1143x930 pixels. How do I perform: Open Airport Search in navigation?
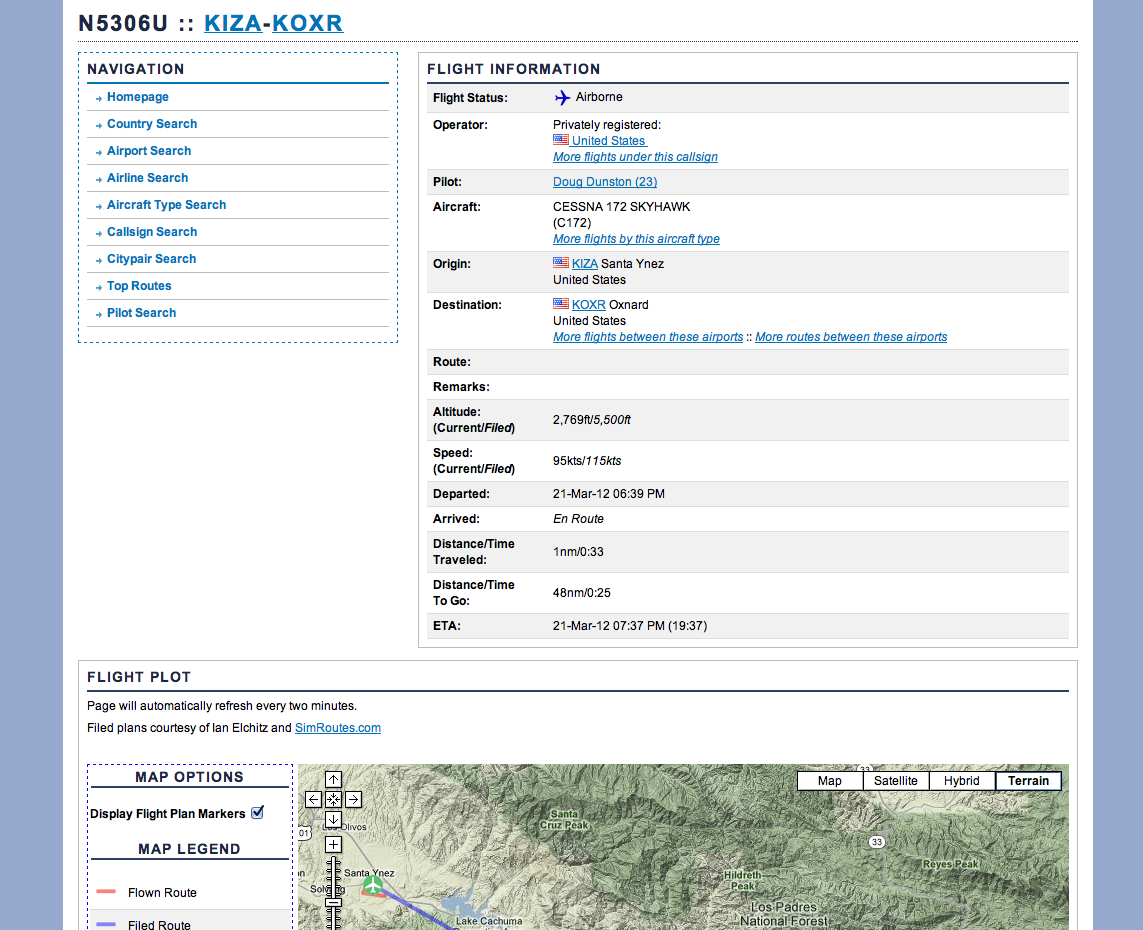pos(149,151)
